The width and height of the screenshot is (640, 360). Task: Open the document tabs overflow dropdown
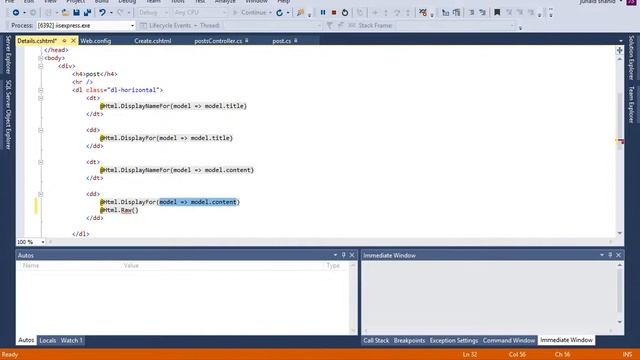coord(621,41)
